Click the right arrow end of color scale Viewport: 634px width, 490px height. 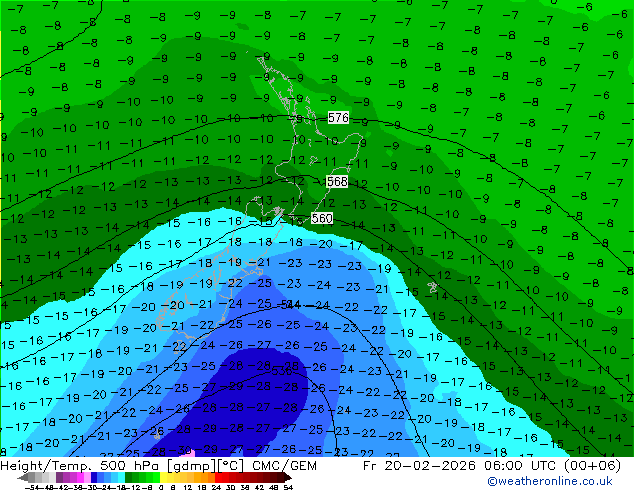(x=287, y=478)
